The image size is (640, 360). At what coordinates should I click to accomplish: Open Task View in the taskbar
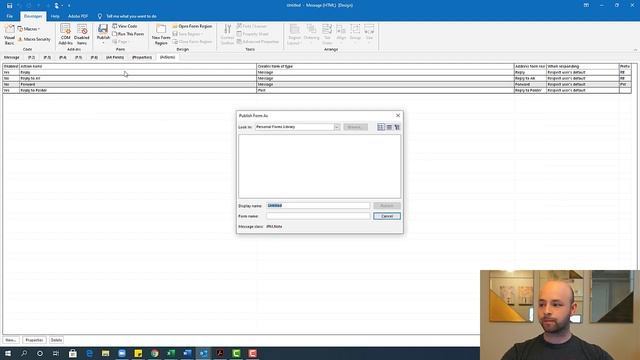tap(56, 353)
